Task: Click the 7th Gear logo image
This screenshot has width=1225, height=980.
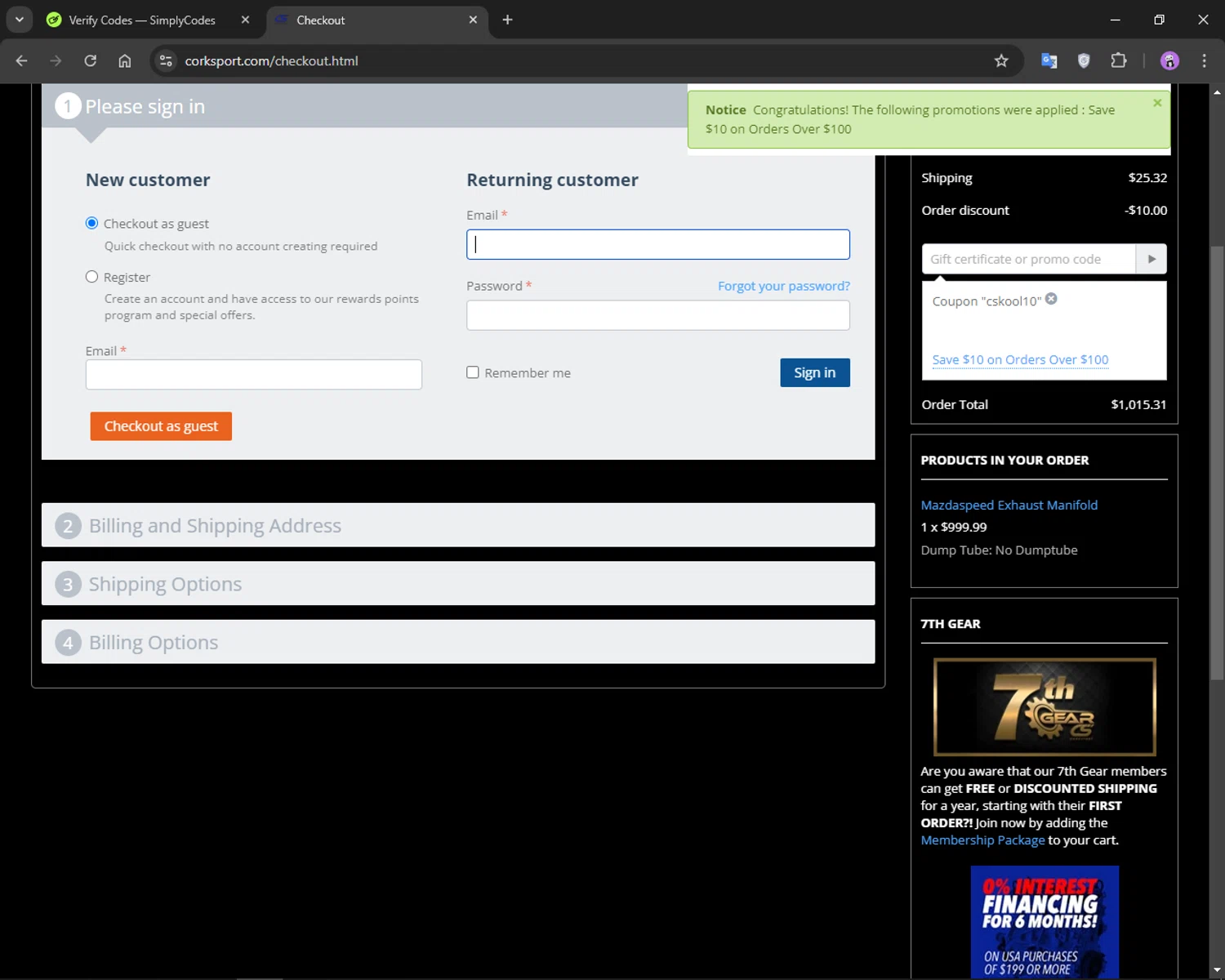Action: (x=1045, y=707)
